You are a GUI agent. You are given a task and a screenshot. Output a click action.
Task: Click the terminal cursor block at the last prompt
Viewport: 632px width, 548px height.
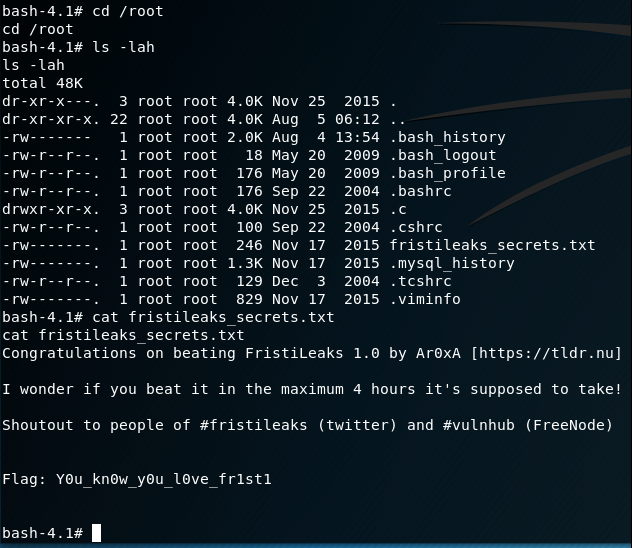point(96,533)
